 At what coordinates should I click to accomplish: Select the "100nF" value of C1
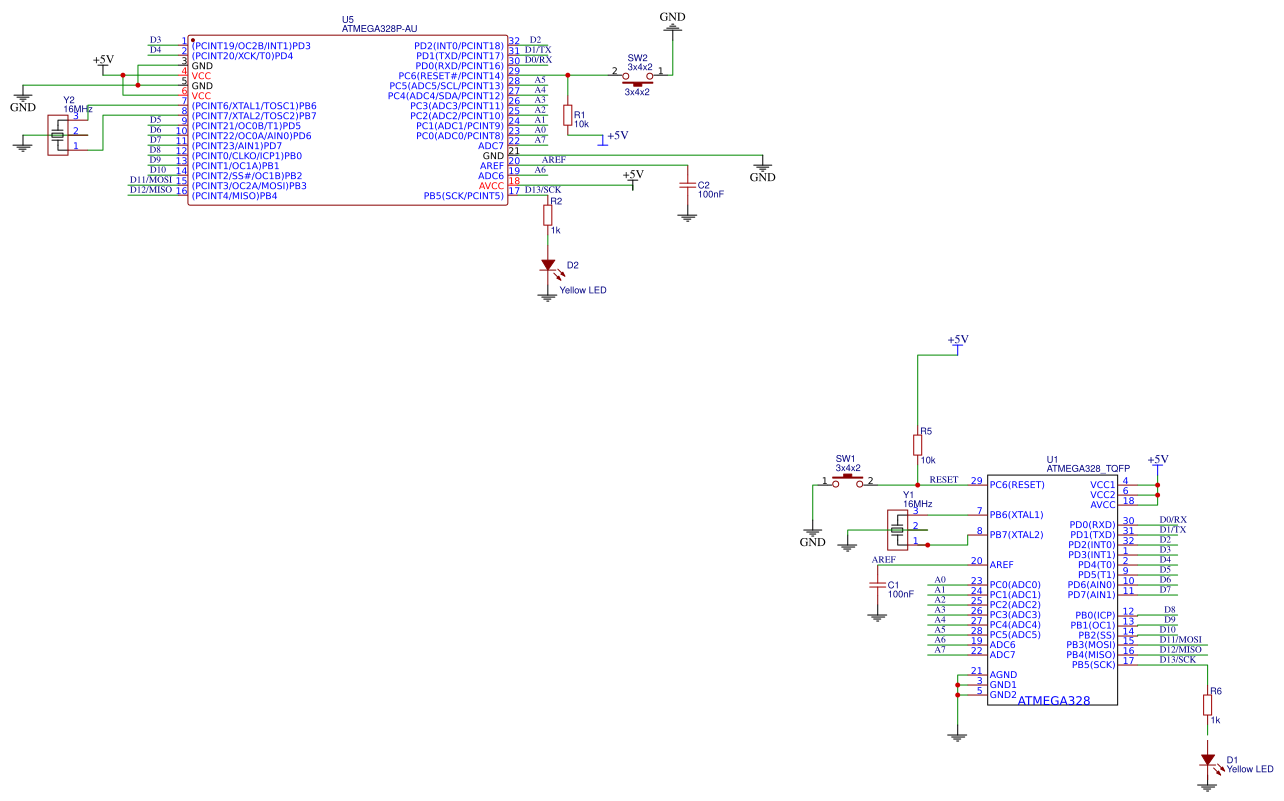[x=901, y=594]
